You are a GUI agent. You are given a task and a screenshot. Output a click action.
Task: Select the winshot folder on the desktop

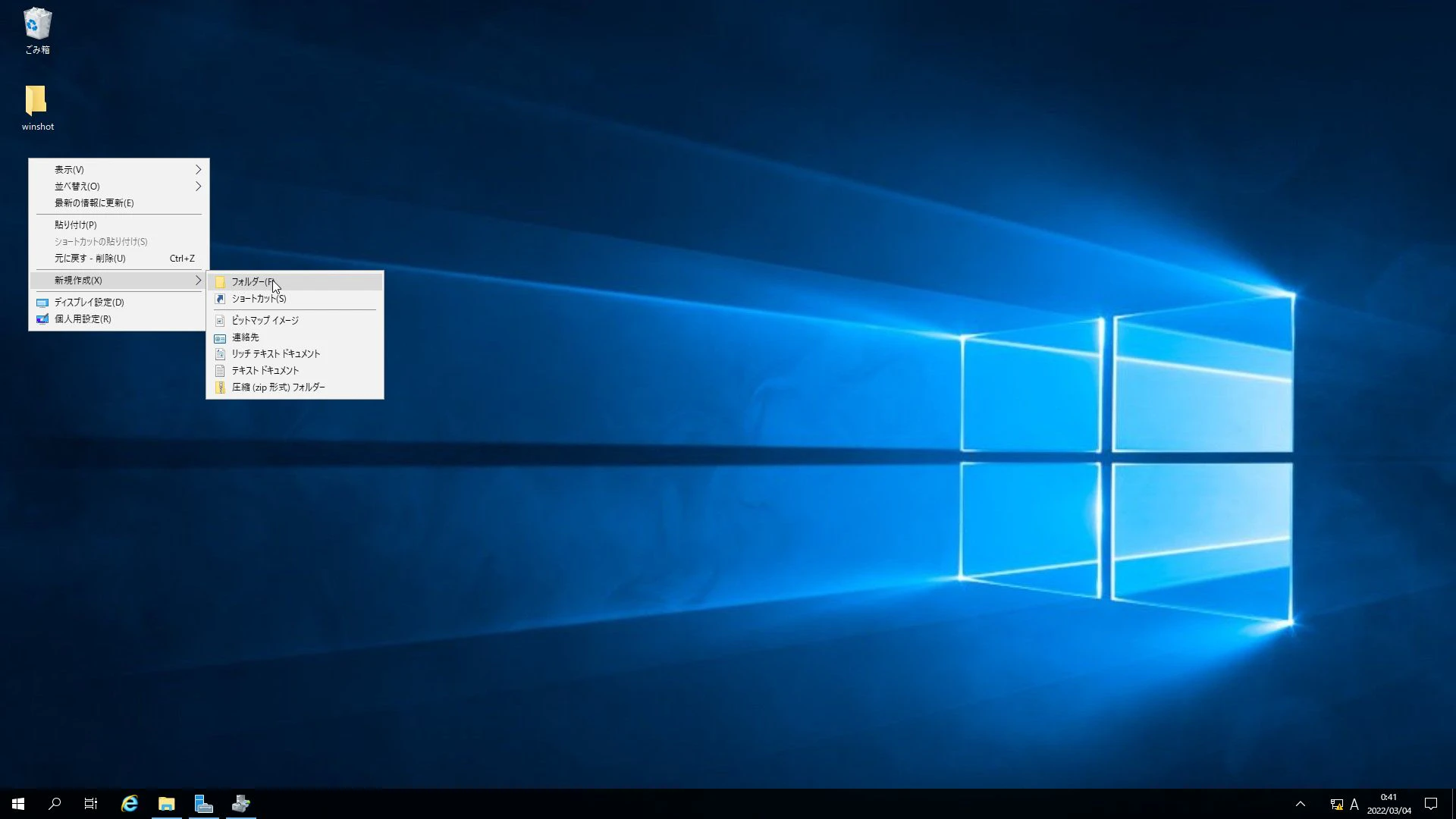pyautogui.click(x=37, y=108)
